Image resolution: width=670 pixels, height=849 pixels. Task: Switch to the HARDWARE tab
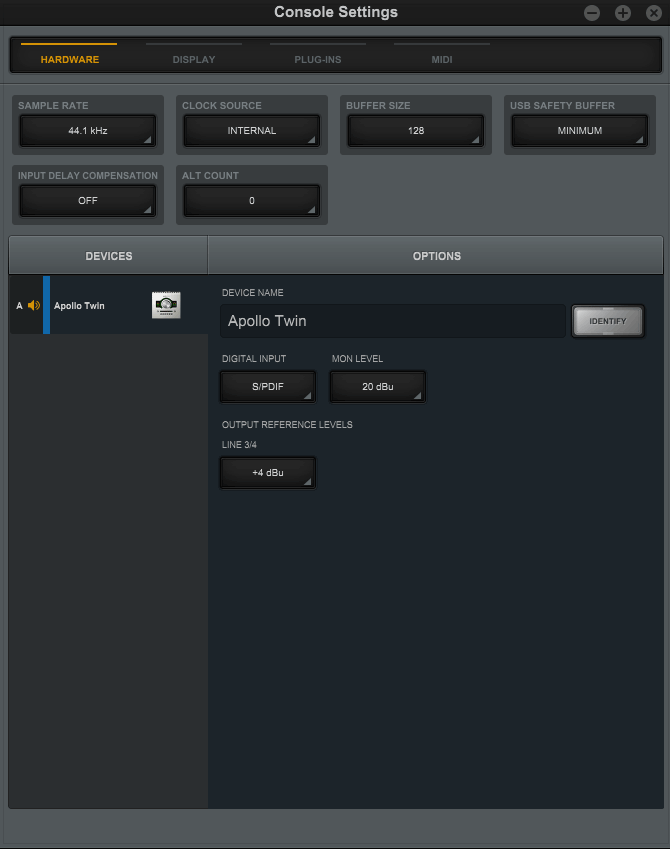coord(69,60)
